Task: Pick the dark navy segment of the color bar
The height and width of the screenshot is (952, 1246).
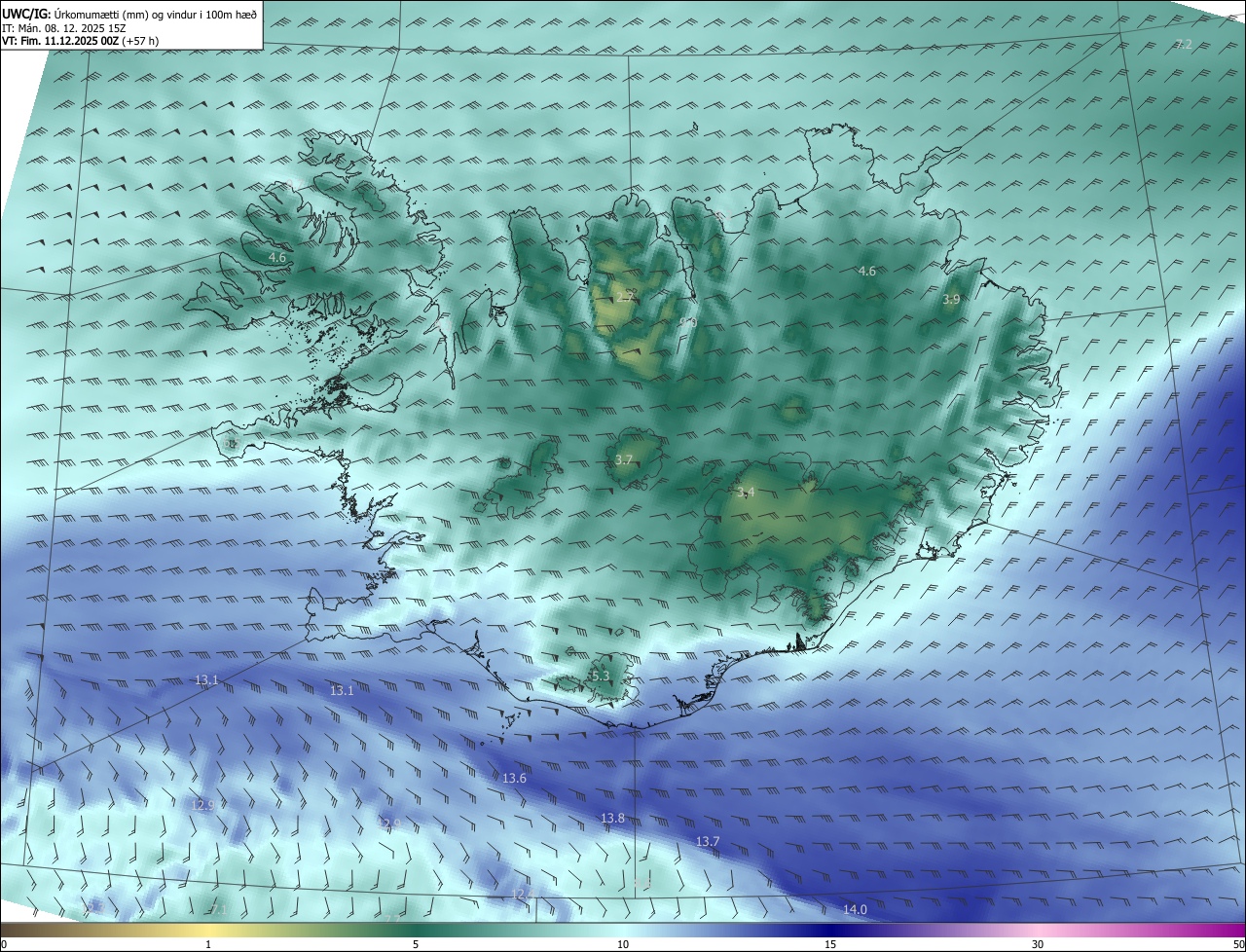Action: 830,930
